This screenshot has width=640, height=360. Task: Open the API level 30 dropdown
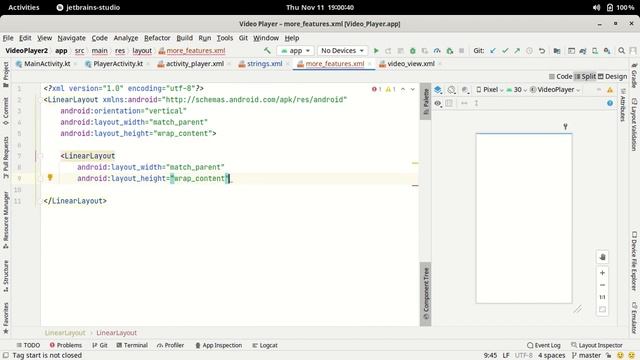pyautogui.click(x=517, y=90)
